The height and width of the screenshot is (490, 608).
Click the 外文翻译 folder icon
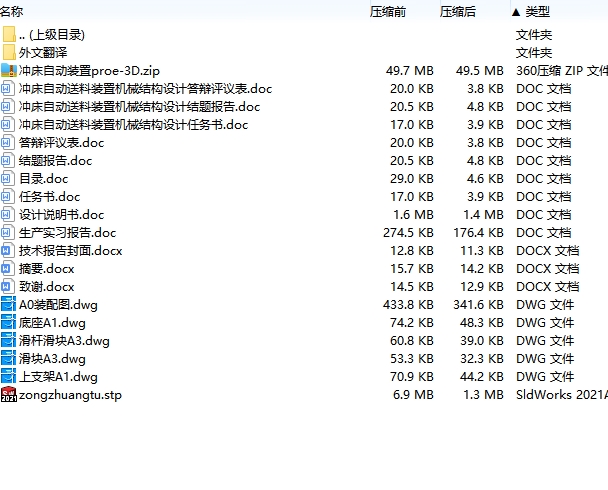9,53
